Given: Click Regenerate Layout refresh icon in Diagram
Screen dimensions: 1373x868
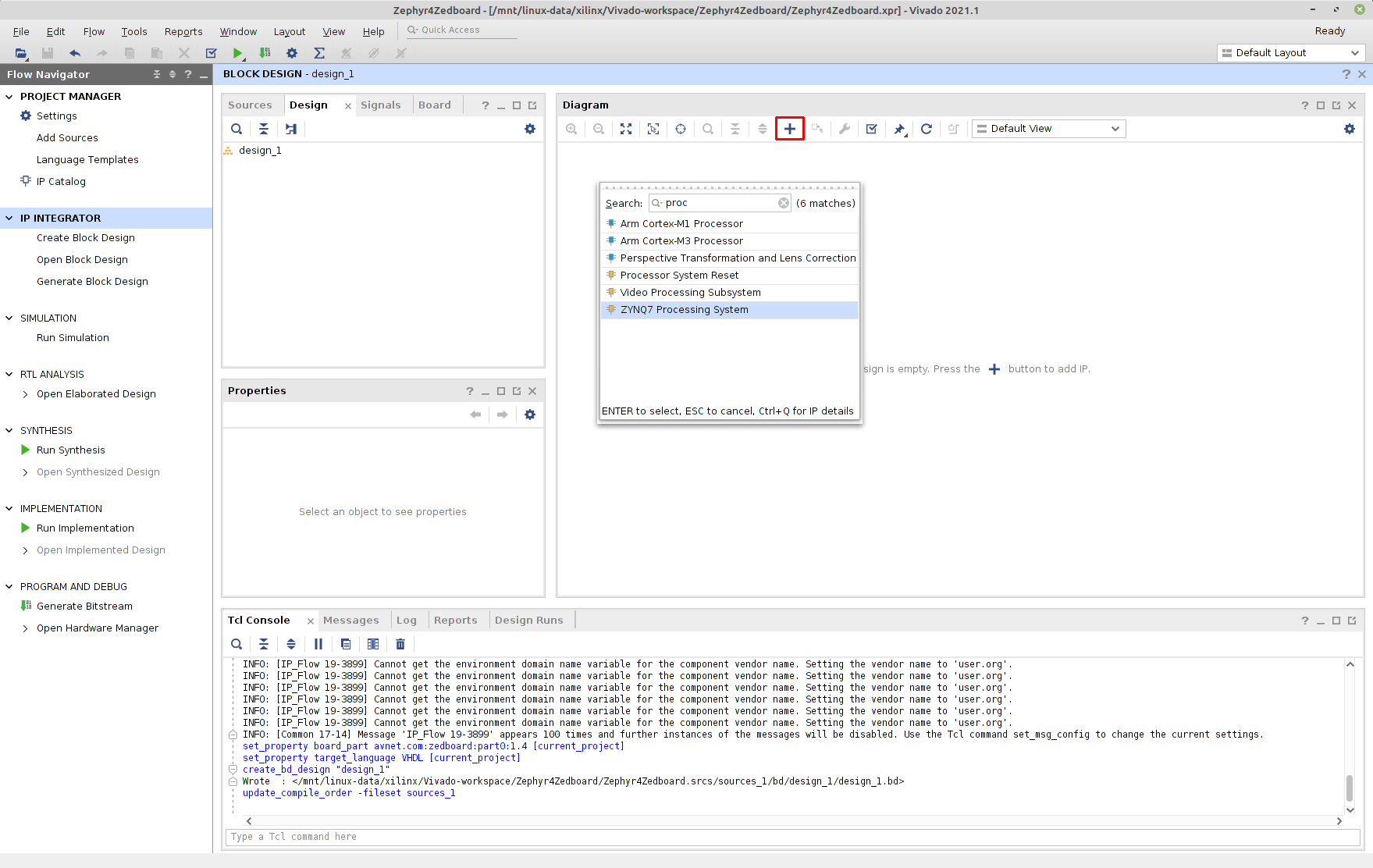Looking at the screenshot, I should pyautogui.click(x=926, y=129).
